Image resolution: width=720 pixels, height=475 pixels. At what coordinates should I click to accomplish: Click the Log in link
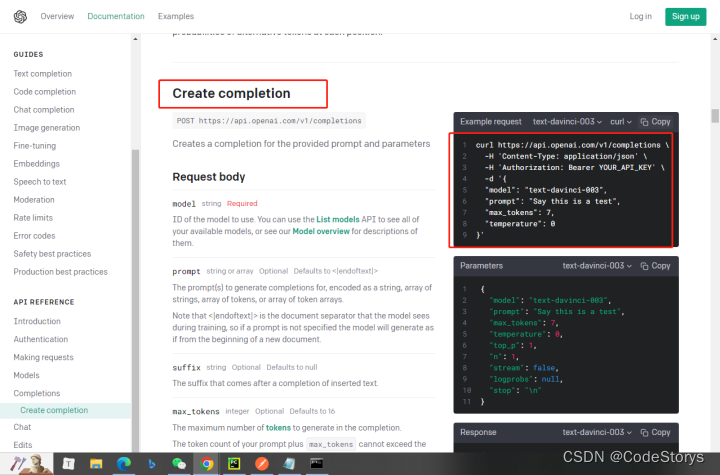pyautogui.click(x=641, y=17)
